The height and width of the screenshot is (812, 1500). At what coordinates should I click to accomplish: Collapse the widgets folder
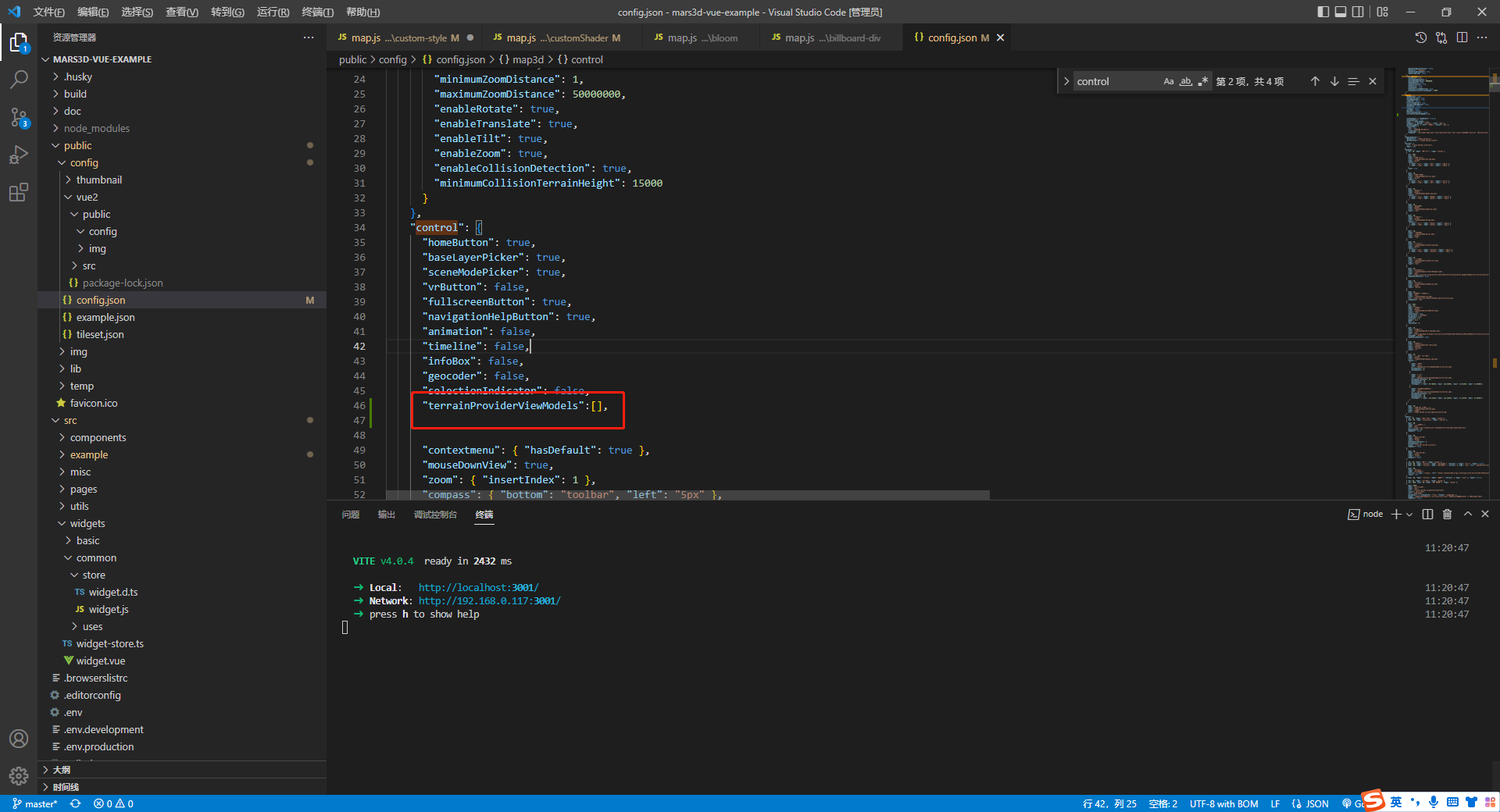(87, 523)
